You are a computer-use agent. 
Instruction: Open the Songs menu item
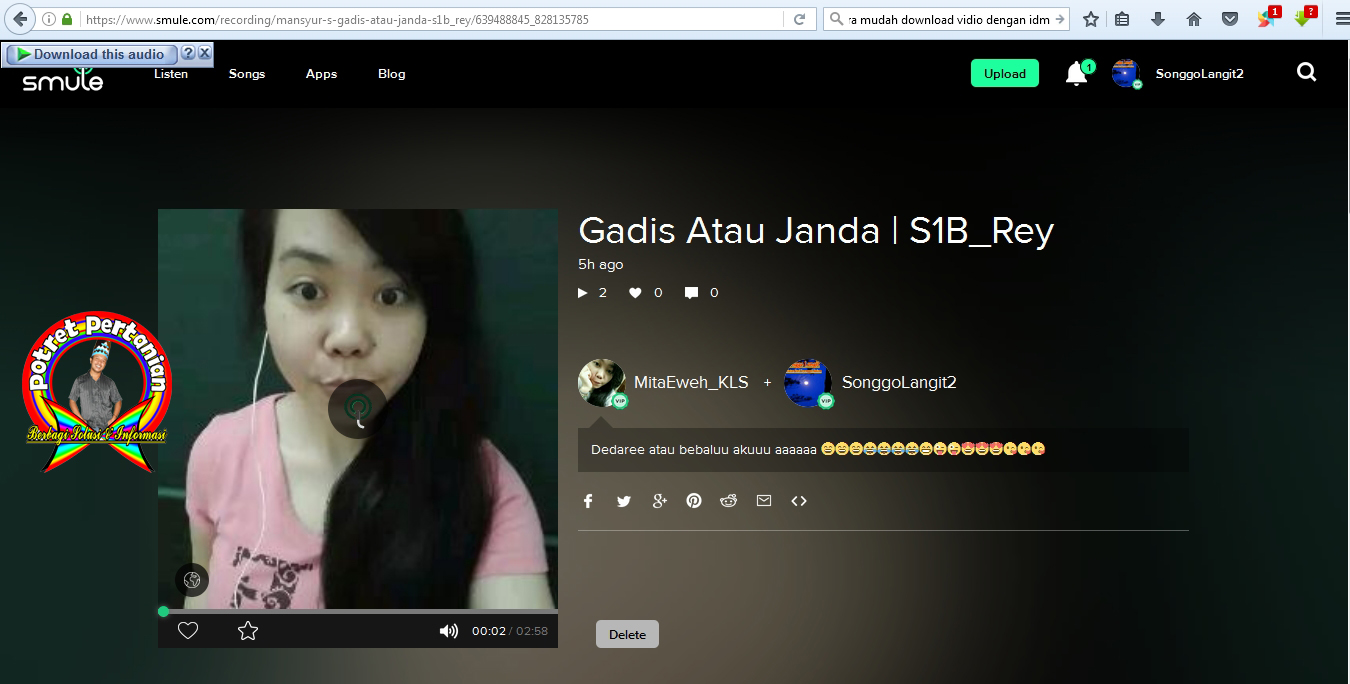pos(247,73)
